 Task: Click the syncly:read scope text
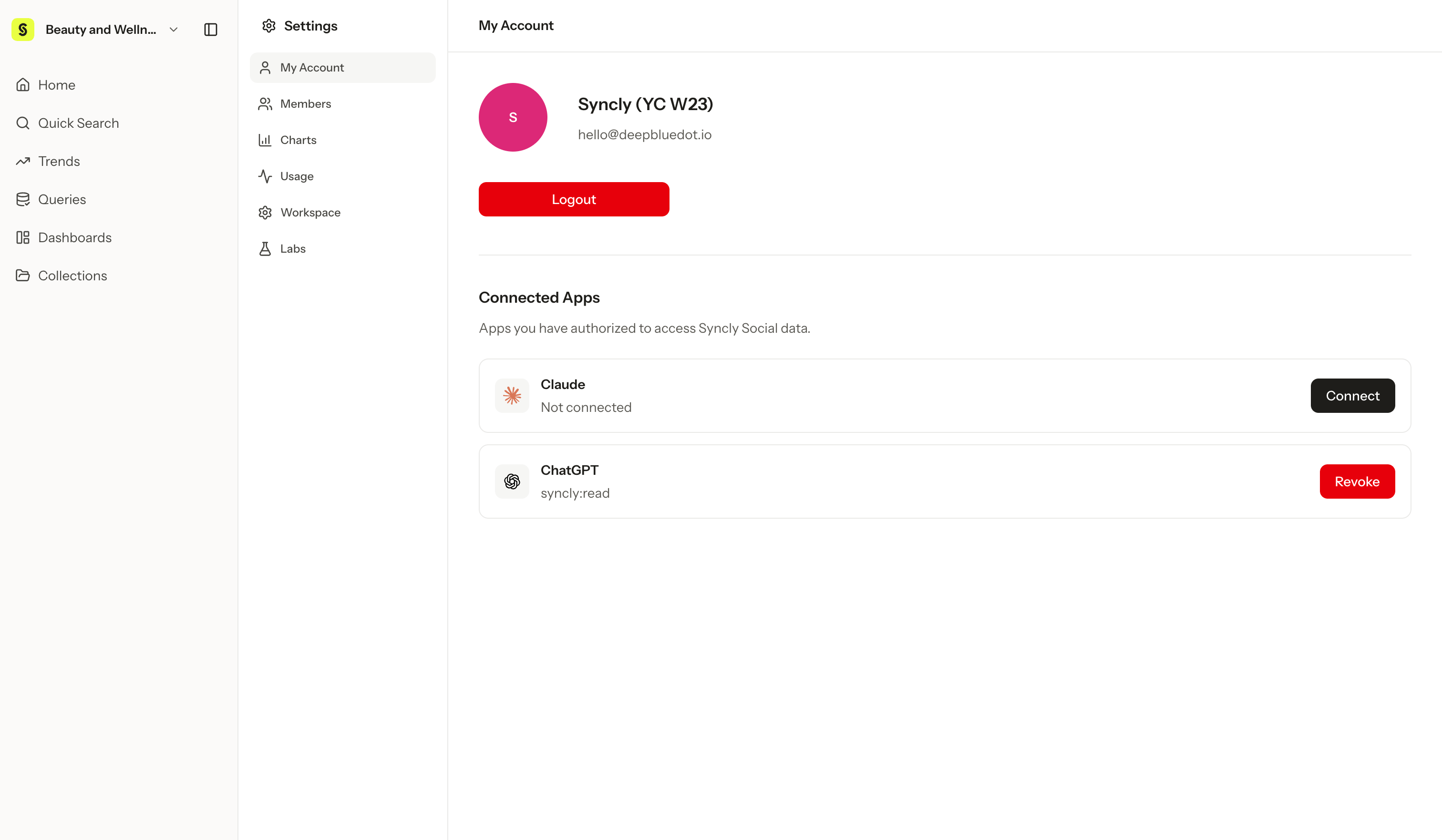(x=575, y=493)
